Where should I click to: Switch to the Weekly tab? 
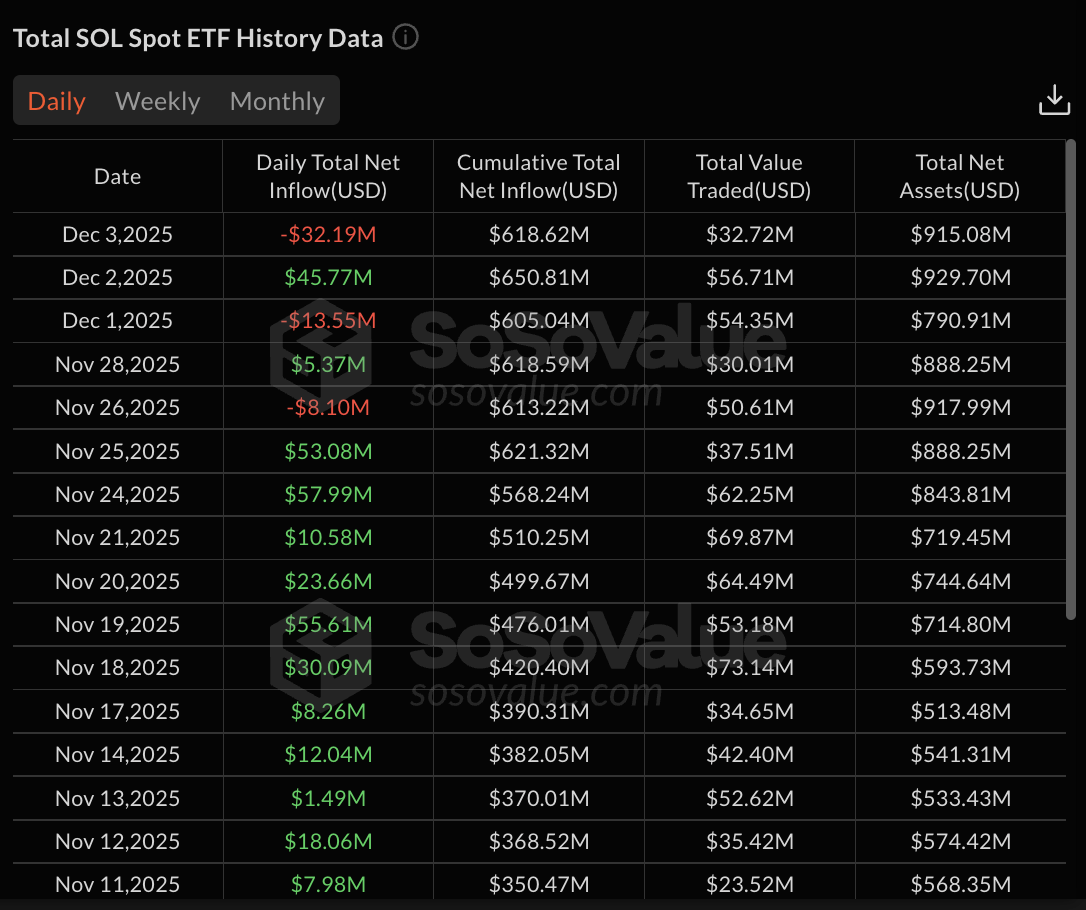[157, 101]
